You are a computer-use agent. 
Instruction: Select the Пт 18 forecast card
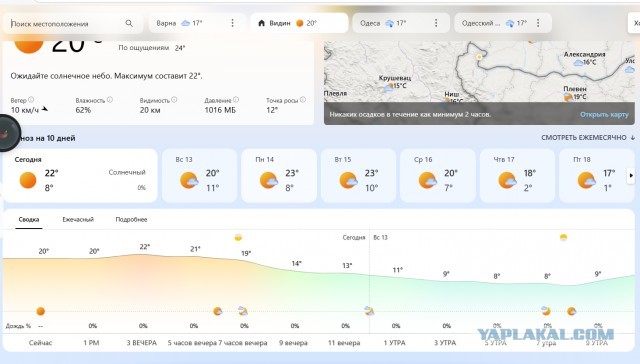click(597, 175)
